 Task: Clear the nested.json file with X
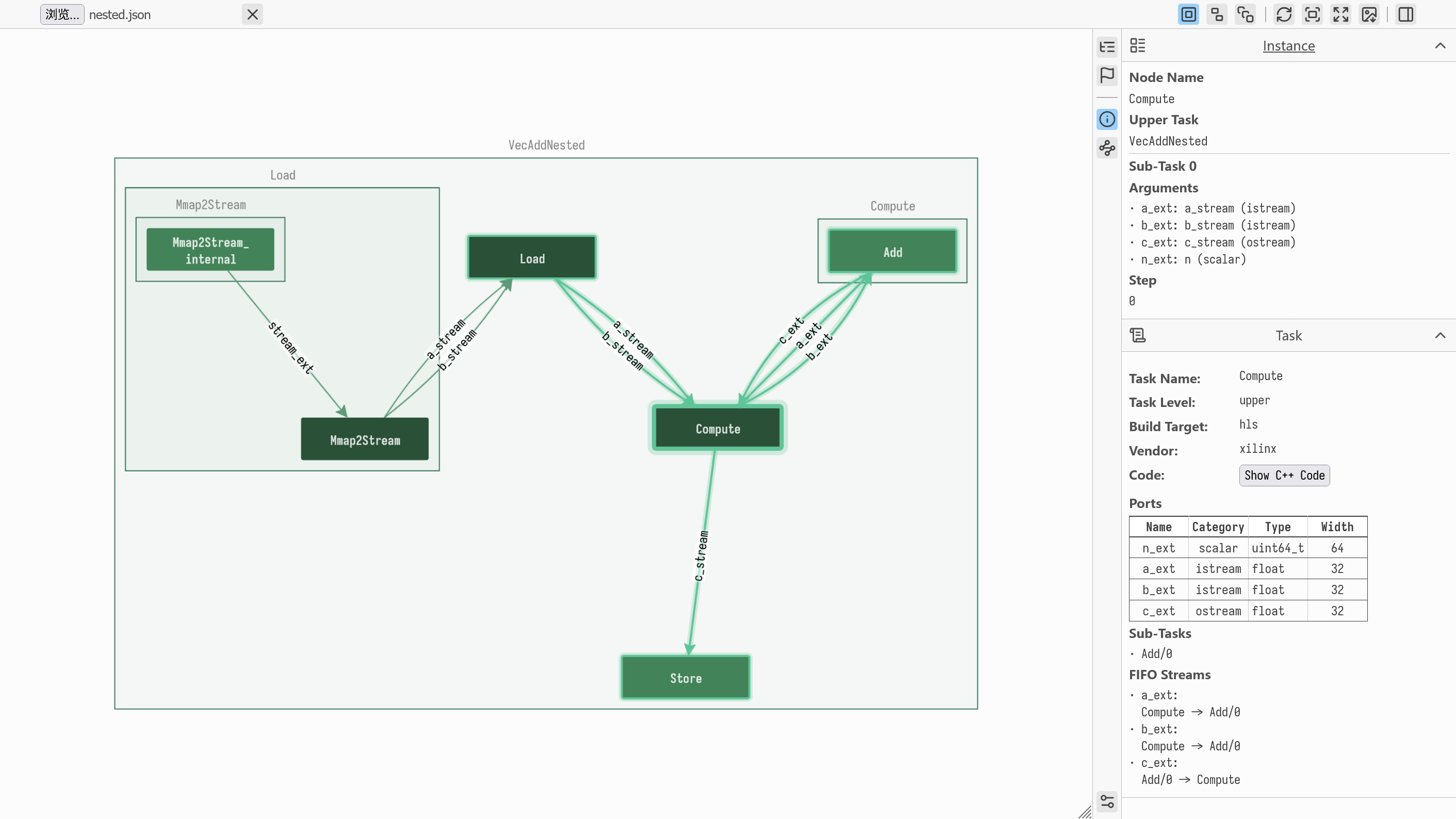click(x=253, y=14)
